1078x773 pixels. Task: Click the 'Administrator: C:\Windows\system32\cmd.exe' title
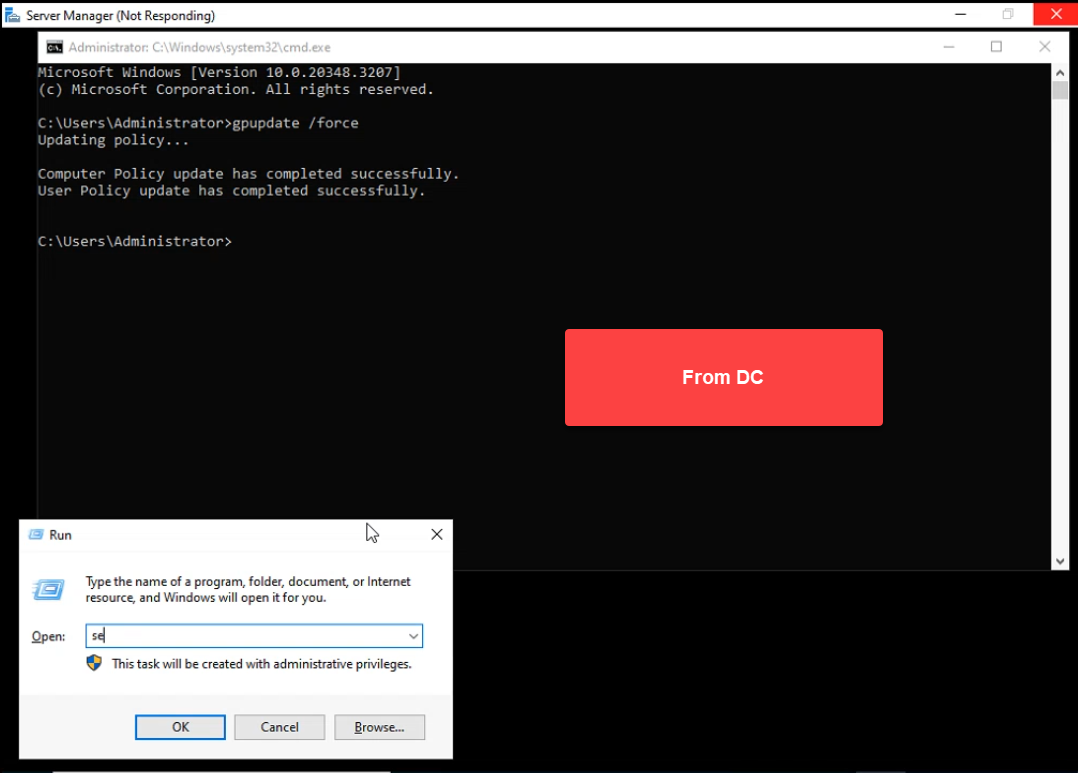(199, 47)
